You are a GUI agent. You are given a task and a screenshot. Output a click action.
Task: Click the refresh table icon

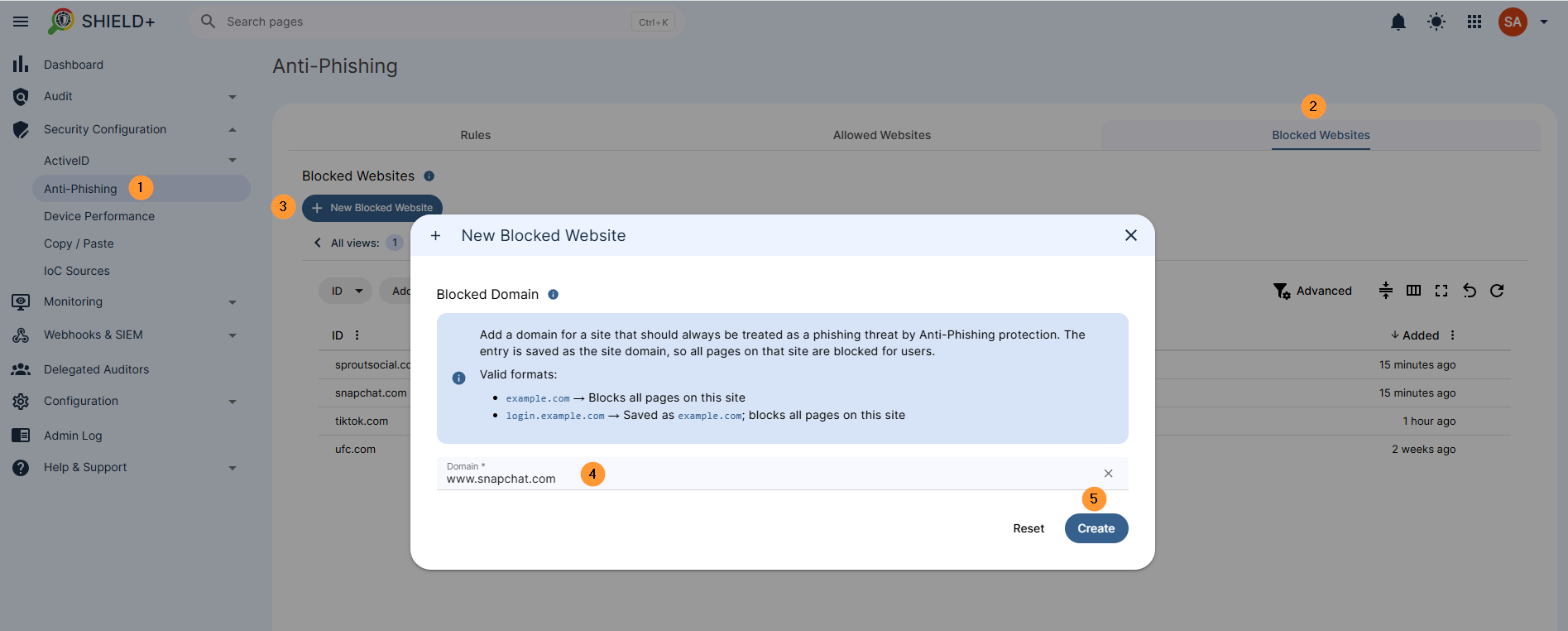tap(1497, 291)
